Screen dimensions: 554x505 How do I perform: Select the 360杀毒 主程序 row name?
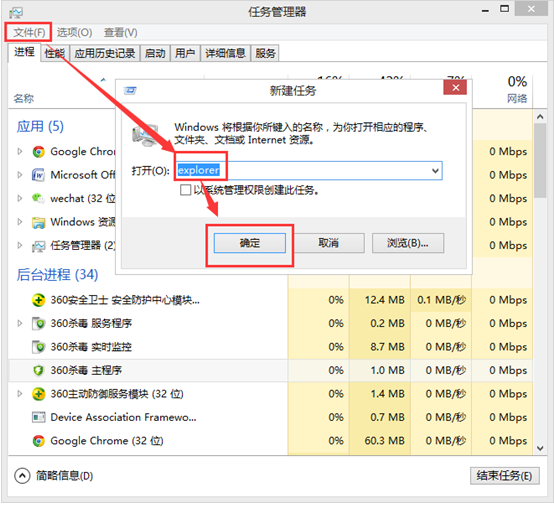point(86,370)
